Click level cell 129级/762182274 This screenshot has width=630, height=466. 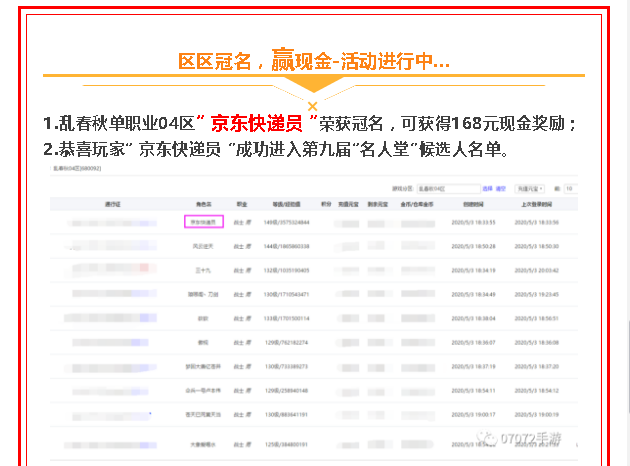(286, 343)
